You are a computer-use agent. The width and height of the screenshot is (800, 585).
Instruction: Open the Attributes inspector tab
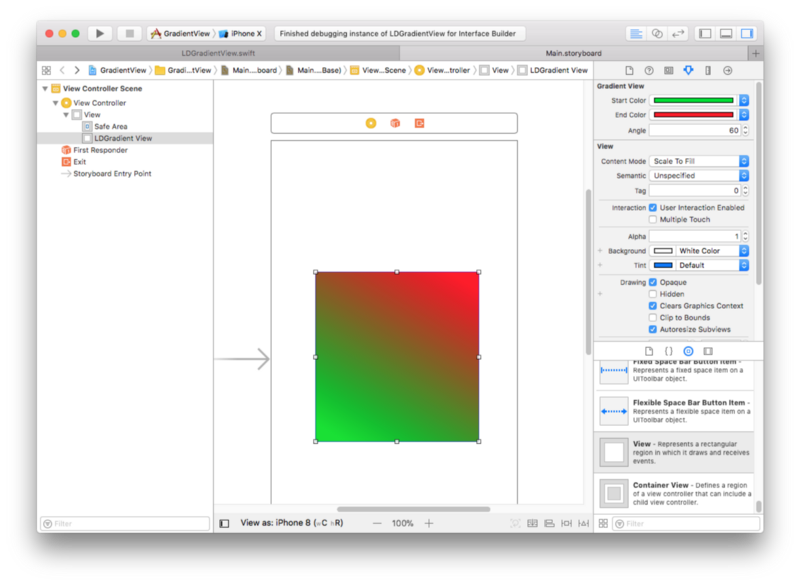click(688, 70)
